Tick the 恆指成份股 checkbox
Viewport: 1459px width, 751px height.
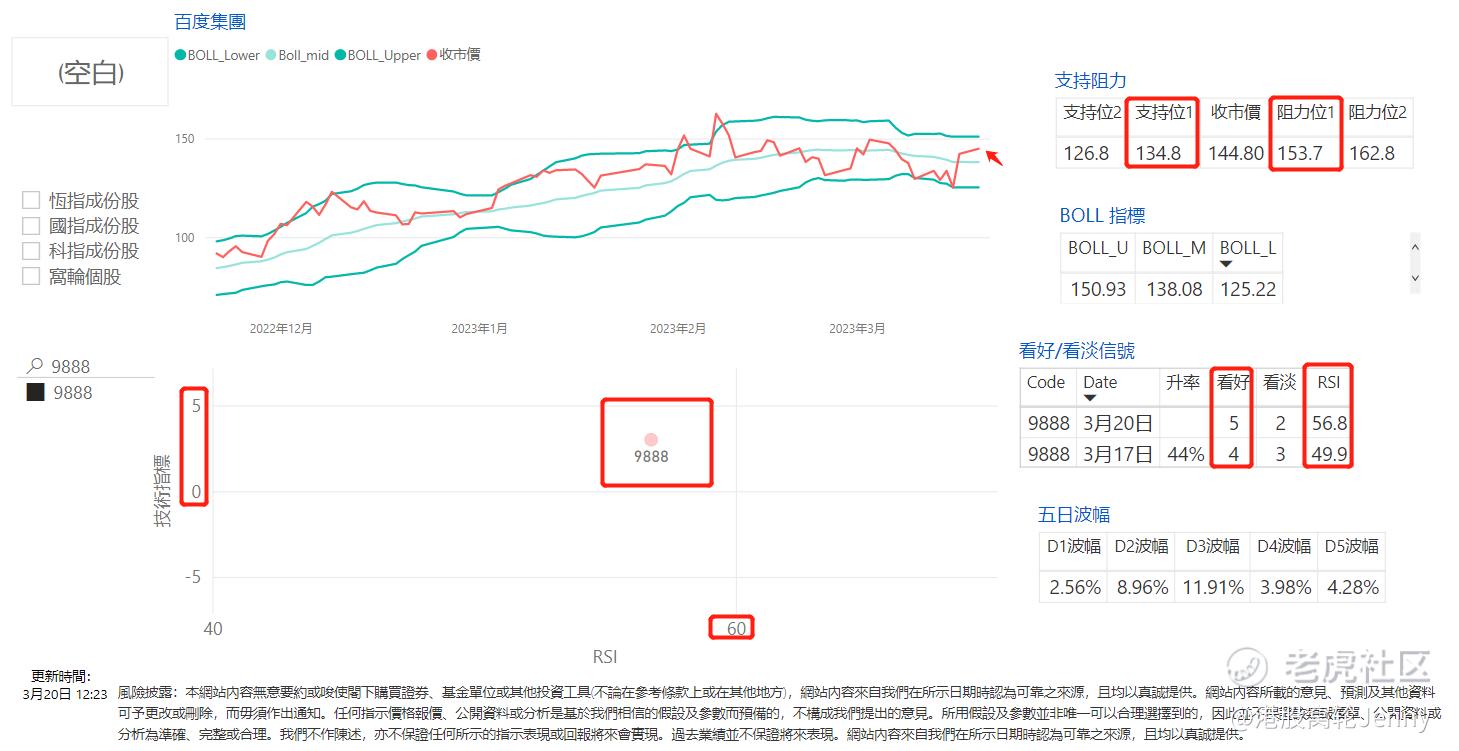[x=31, y=201]
